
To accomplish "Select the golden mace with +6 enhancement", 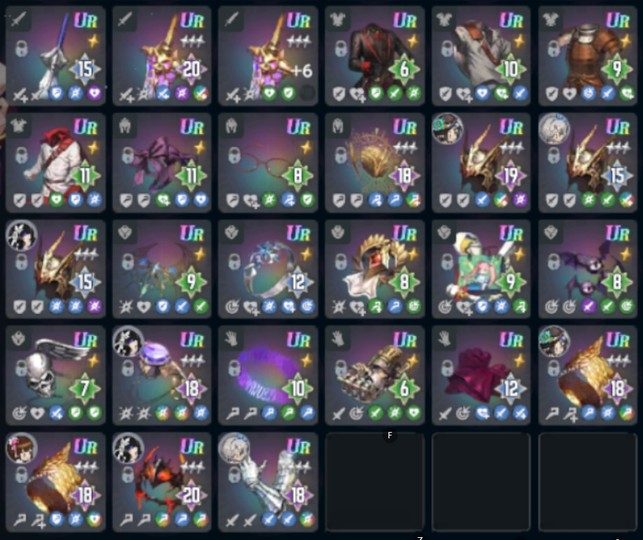I will (x=268, y=56).
